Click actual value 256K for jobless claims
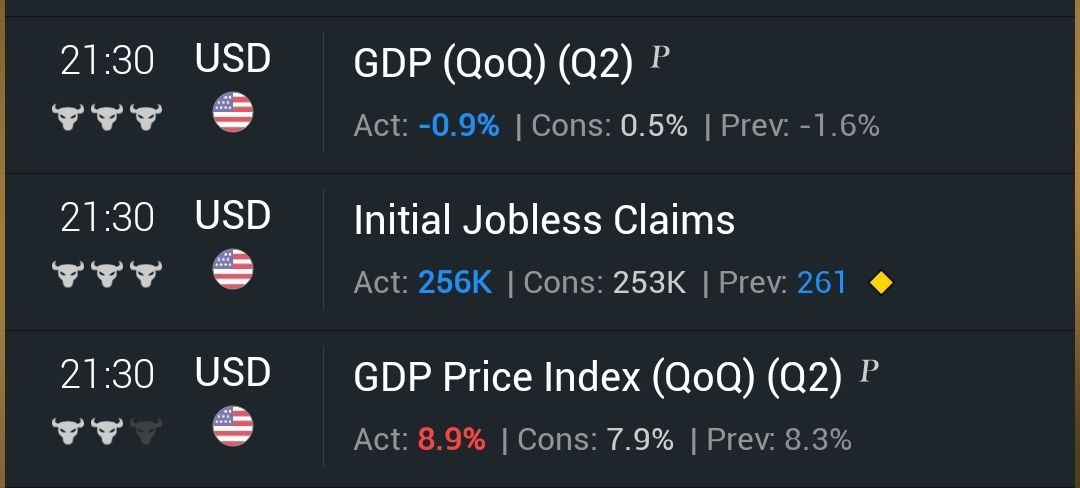The width and height of the screenshot is (1080, 488). [x=455, y=283]
